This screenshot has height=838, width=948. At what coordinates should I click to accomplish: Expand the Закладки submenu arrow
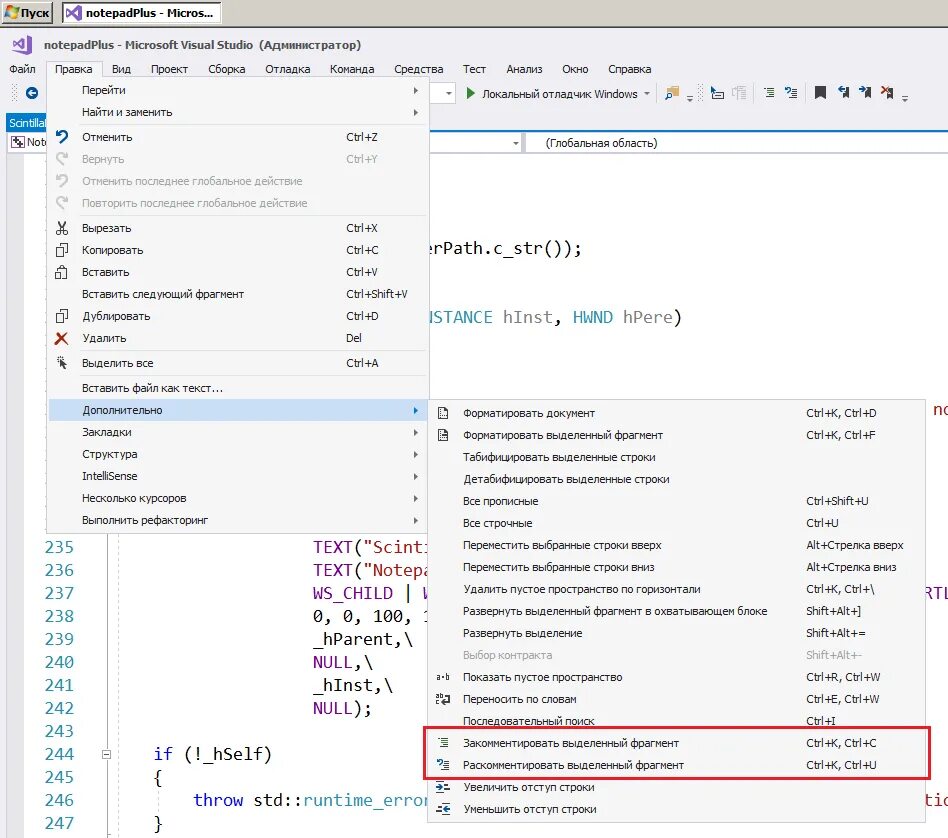[x=415, y=432]
